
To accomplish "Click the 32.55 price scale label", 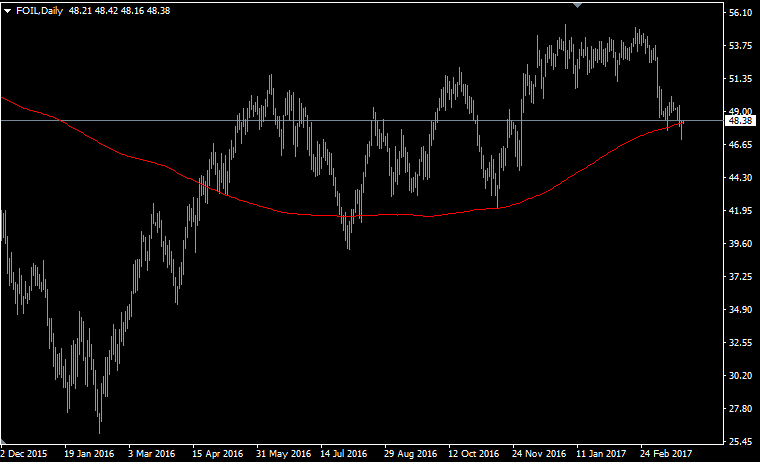I will tap(740, 342).
